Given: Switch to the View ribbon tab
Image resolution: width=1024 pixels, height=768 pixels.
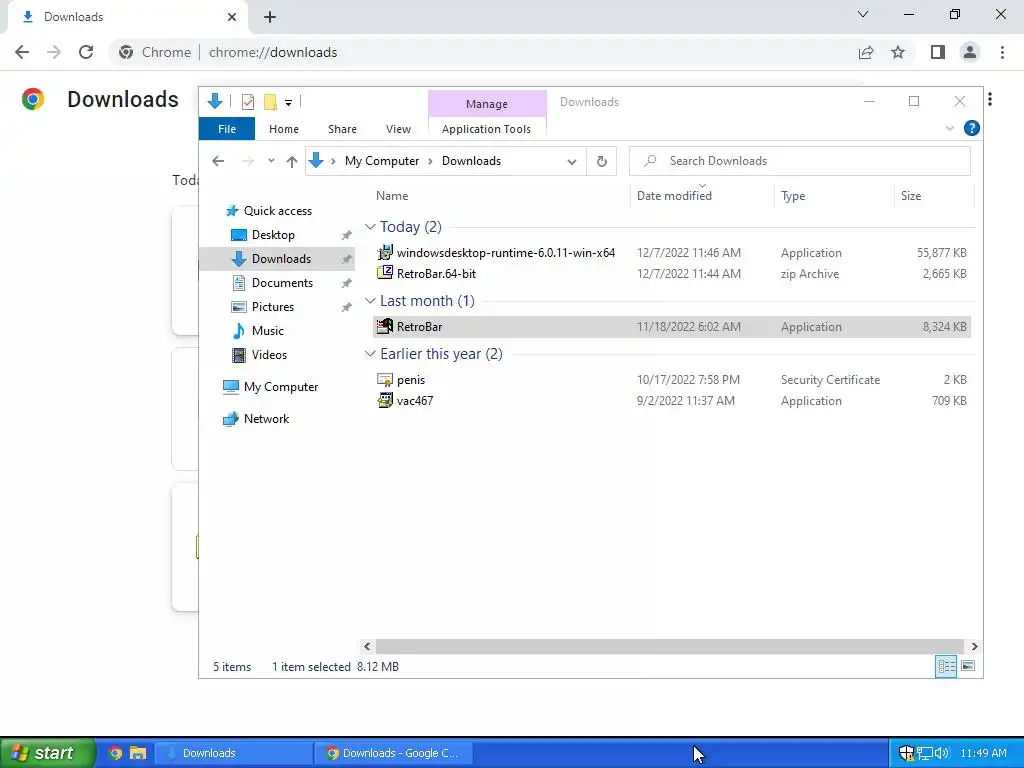Looking at the screenshot, I should [x=398, y=129].
